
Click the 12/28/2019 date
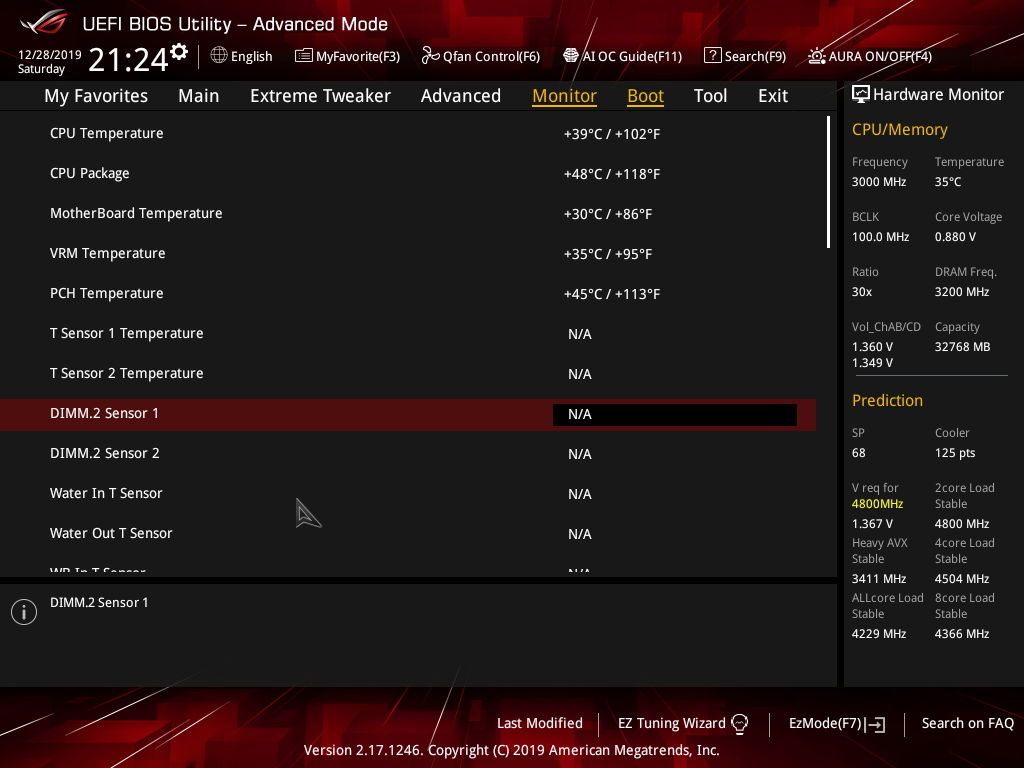(x=50, y=55)
